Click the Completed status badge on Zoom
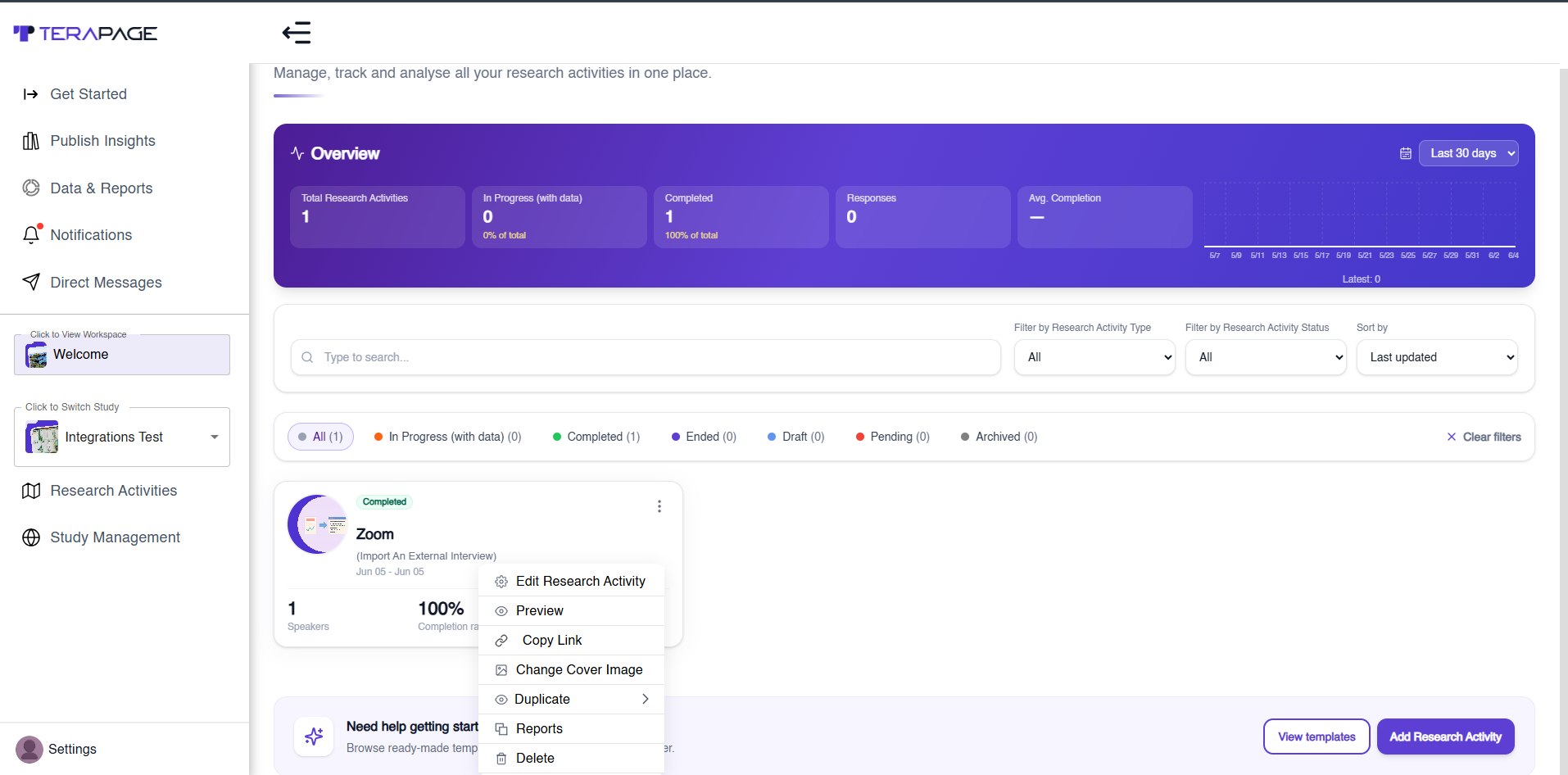This screenshot has height=775, width=1568. (384, 501)
